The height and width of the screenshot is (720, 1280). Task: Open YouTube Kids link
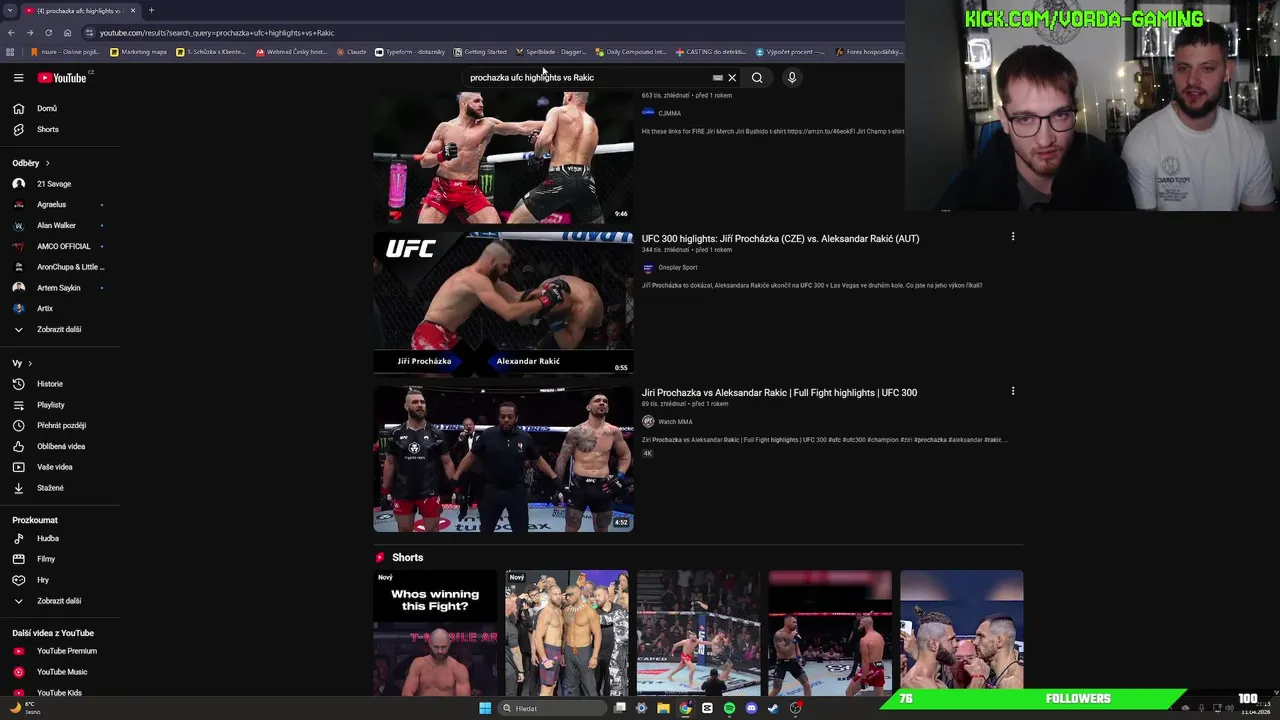[x=60, y=692]
